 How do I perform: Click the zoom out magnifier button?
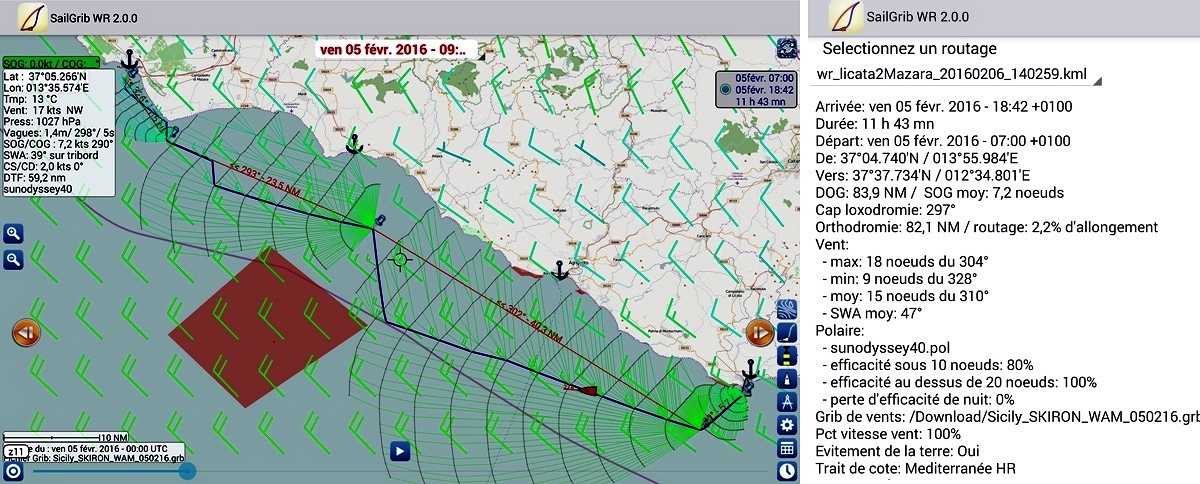14,259
